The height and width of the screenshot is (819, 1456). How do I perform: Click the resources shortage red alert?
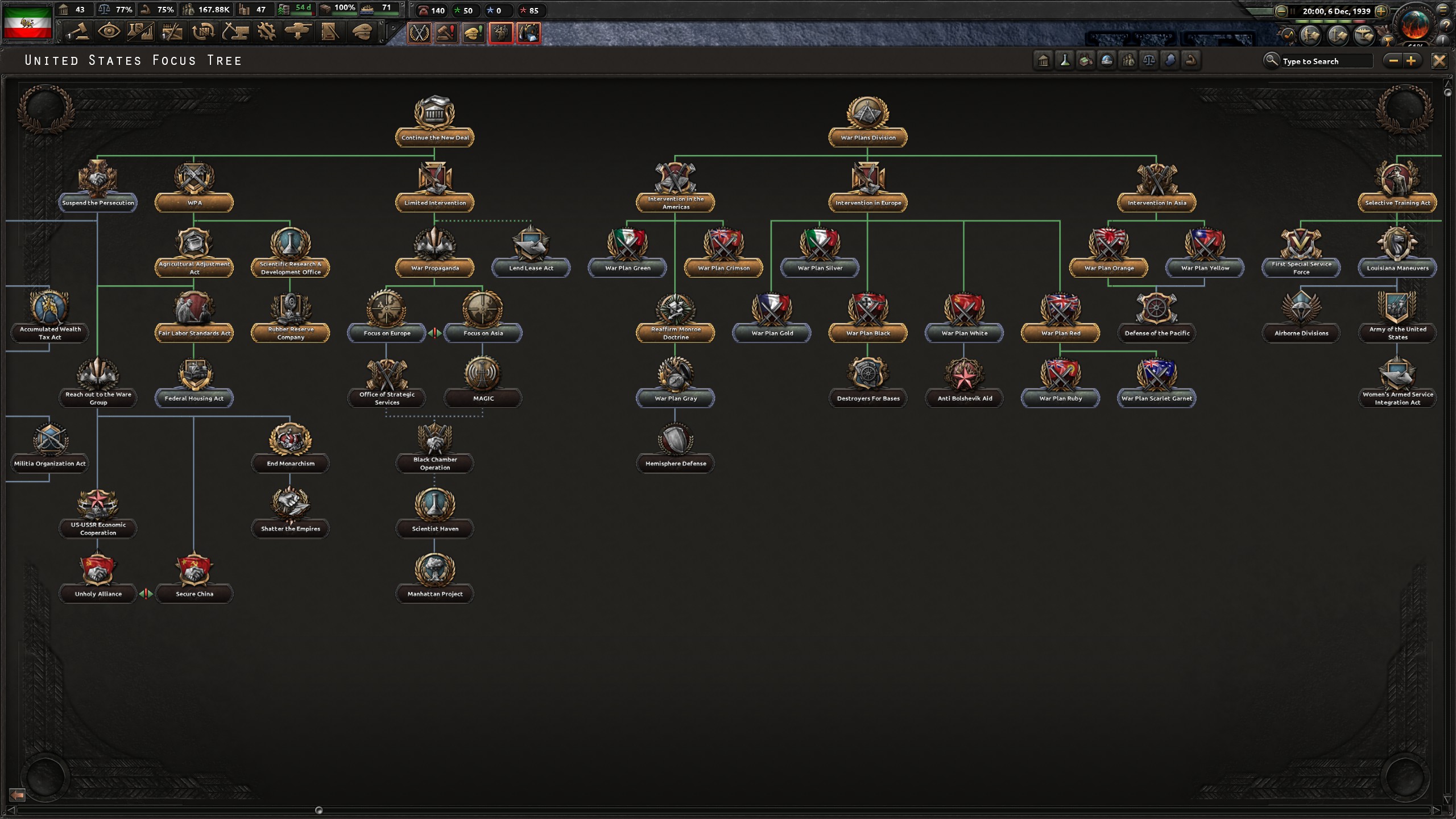point(528,33)
